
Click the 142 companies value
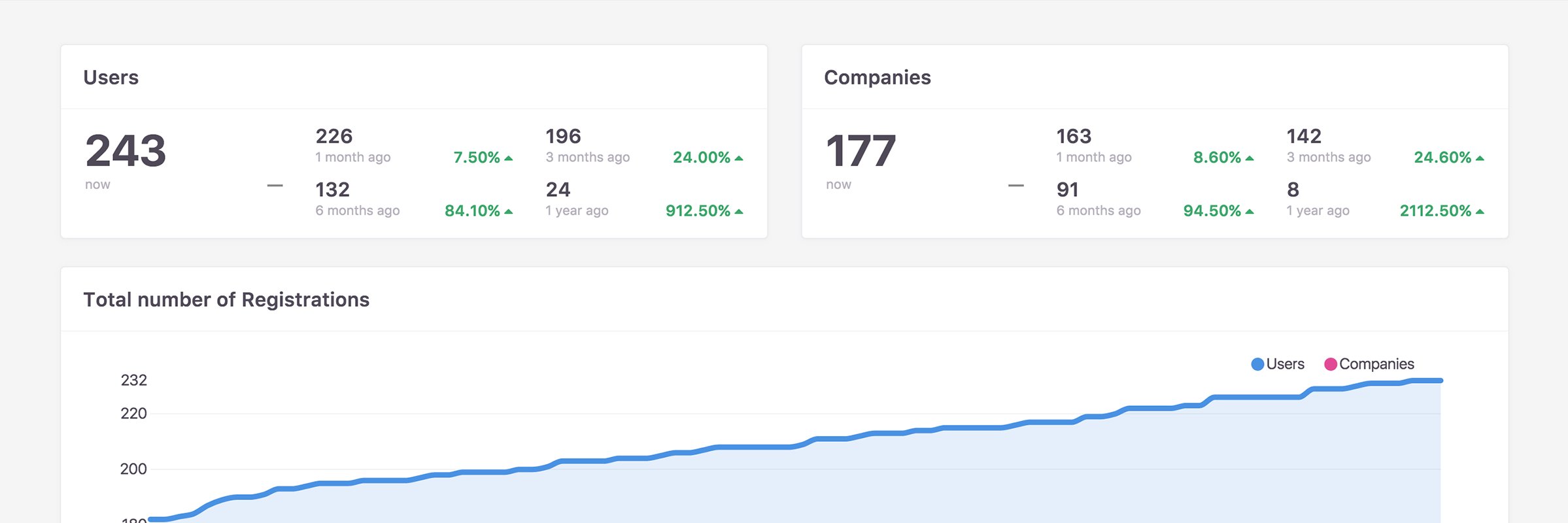(x=1304, y=136)
